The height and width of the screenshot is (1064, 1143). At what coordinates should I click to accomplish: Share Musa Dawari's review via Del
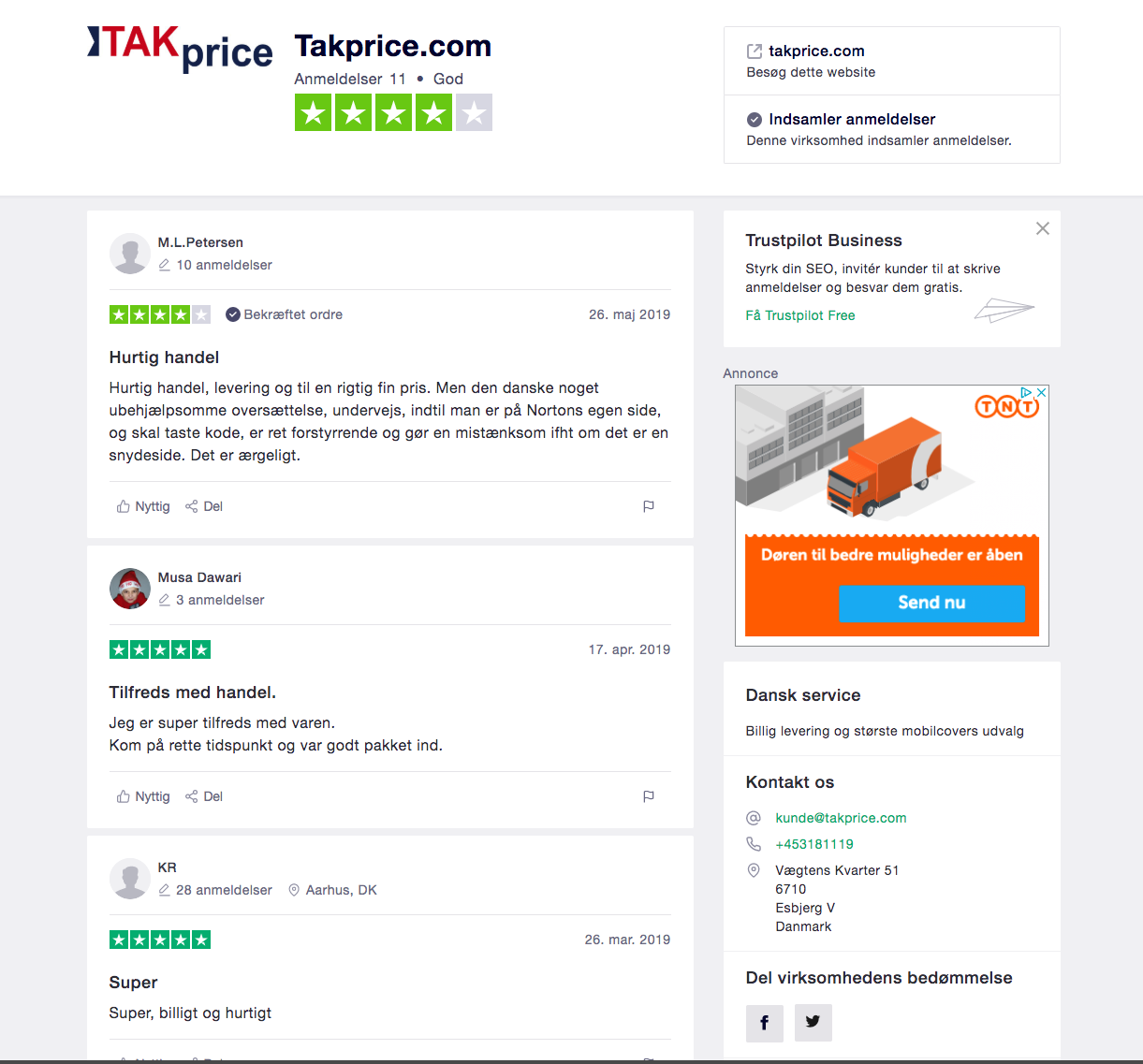204,796
